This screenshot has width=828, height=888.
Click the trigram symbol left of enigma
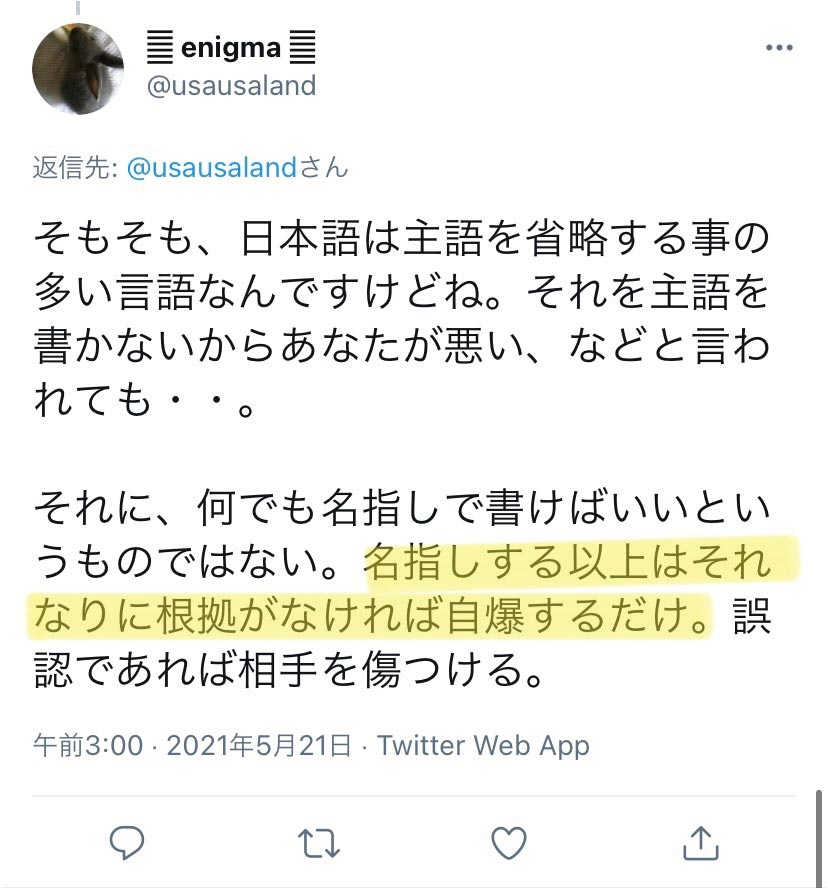(x=160, y=48)
